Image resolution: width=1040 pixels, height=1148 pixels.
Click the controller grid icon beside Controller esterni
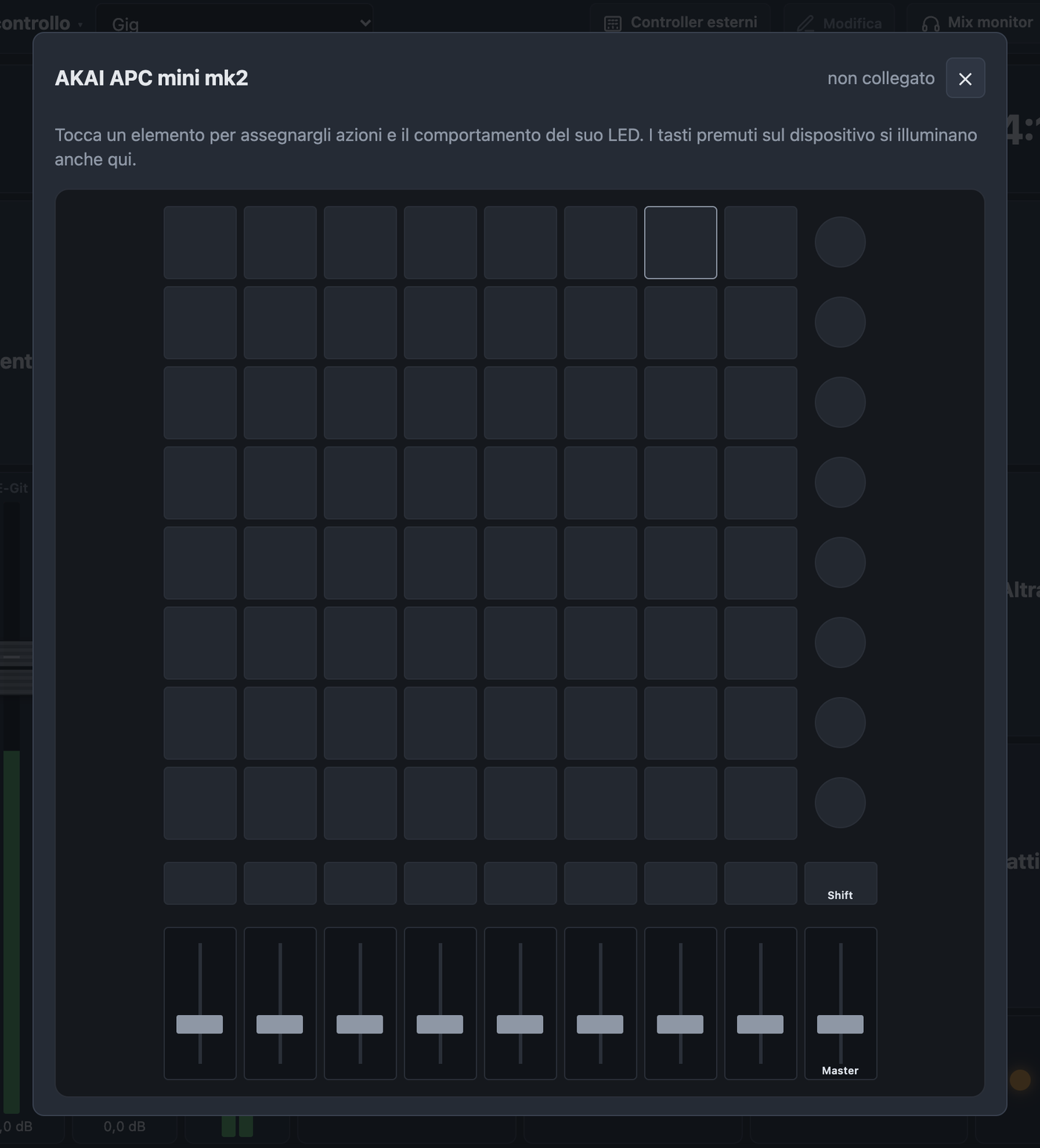coord(613,24)
